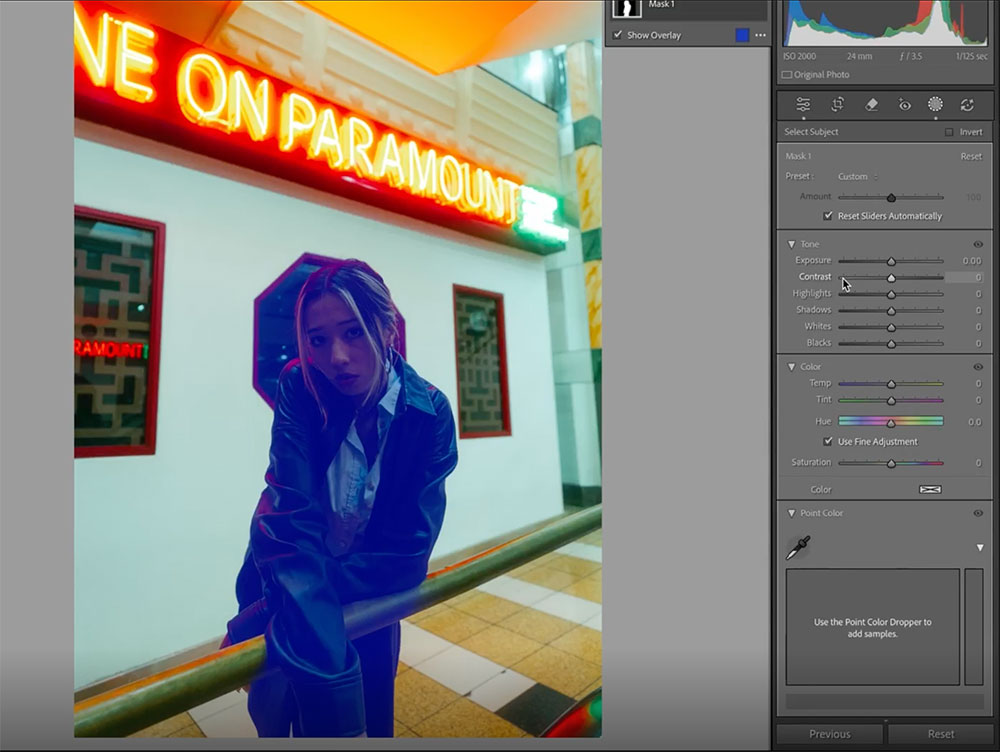Toggle Tone section visibility eye
This screenshot has width=1000, height=752.
point(978,244)
